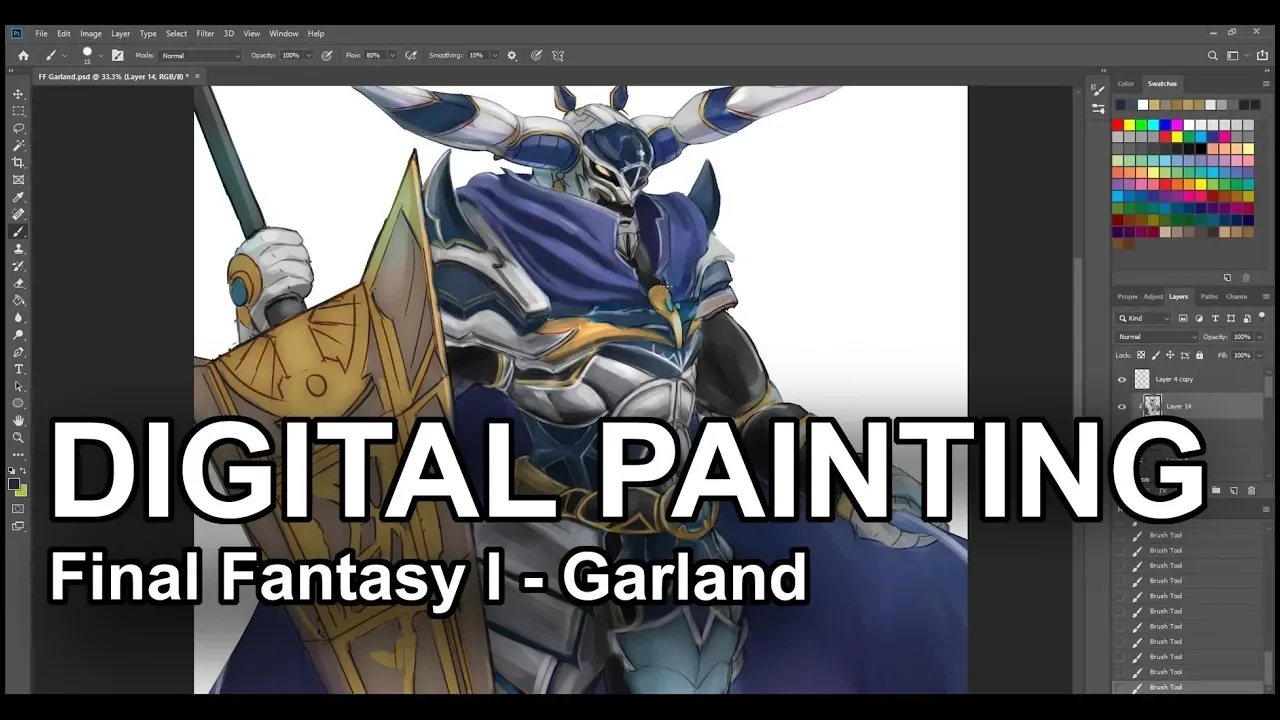Viewport: 1280px width, 720px height.
Task: Click the Home icon in options bar
Action: point(23,55)
